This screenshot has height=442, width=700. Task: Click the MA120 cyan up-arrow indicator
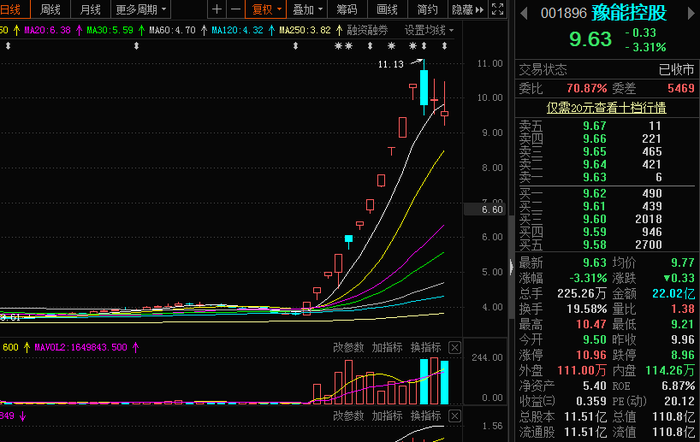(x=271, y=30)
